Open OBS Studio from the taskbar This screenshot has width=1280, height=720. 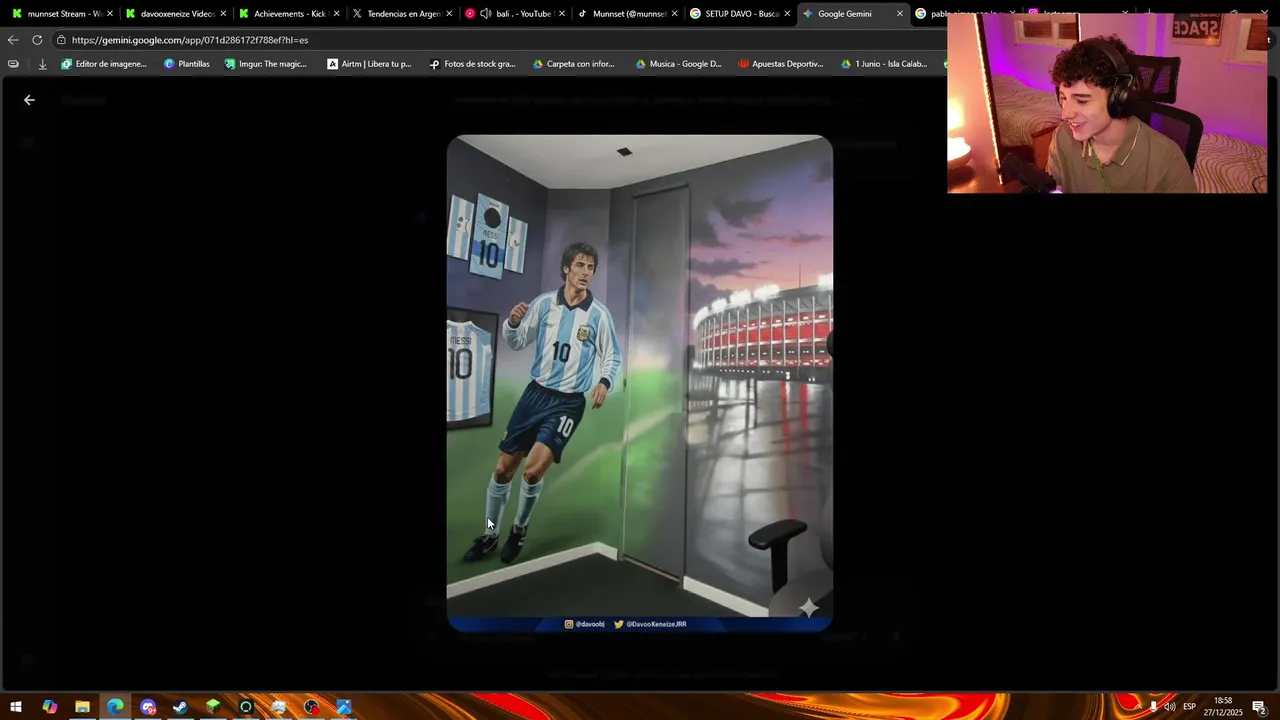click(x=312, y=707)
